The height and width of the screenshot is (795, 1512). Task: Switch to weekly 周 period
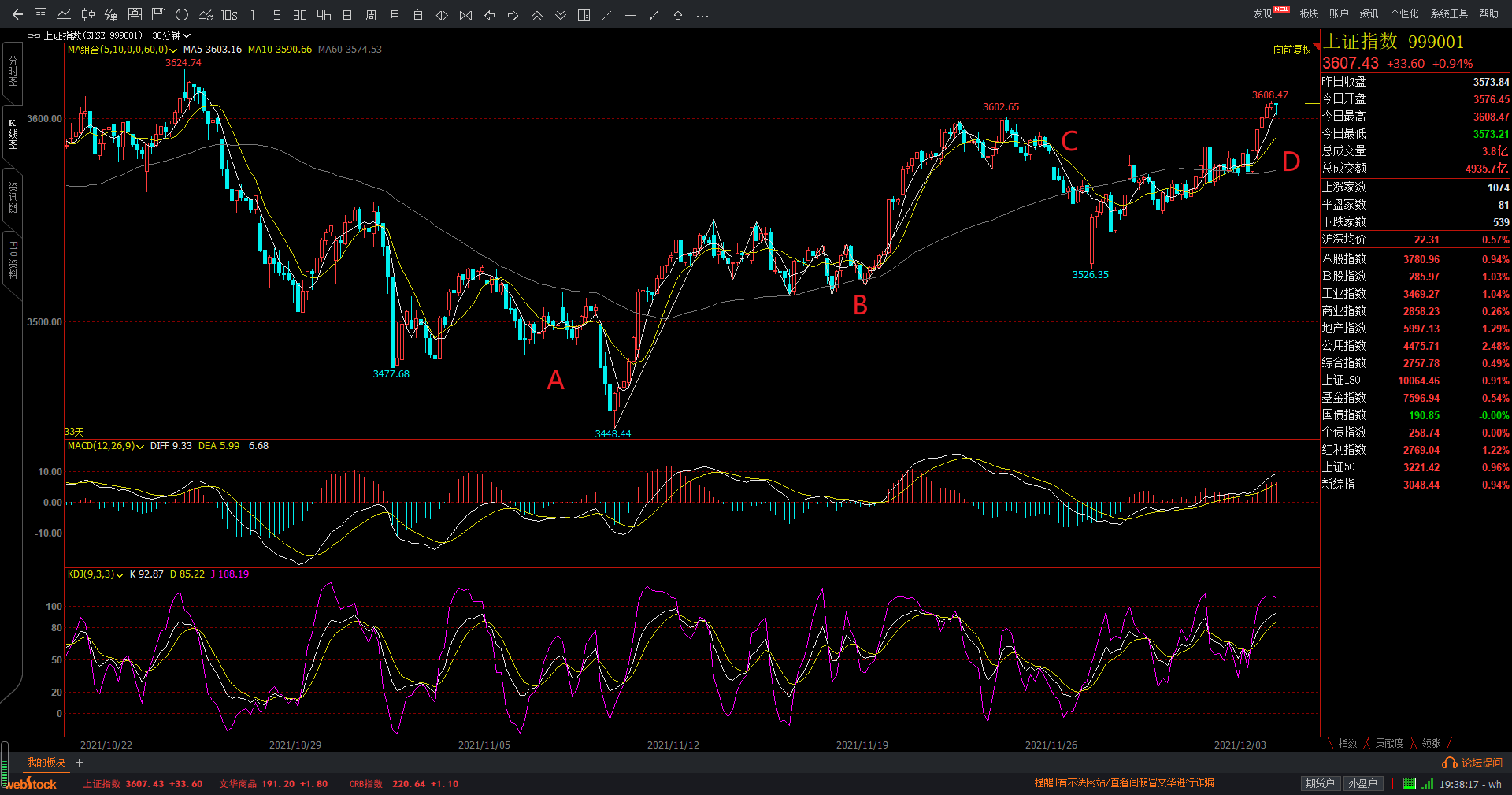pyautogui.click(x=371, y=15)
